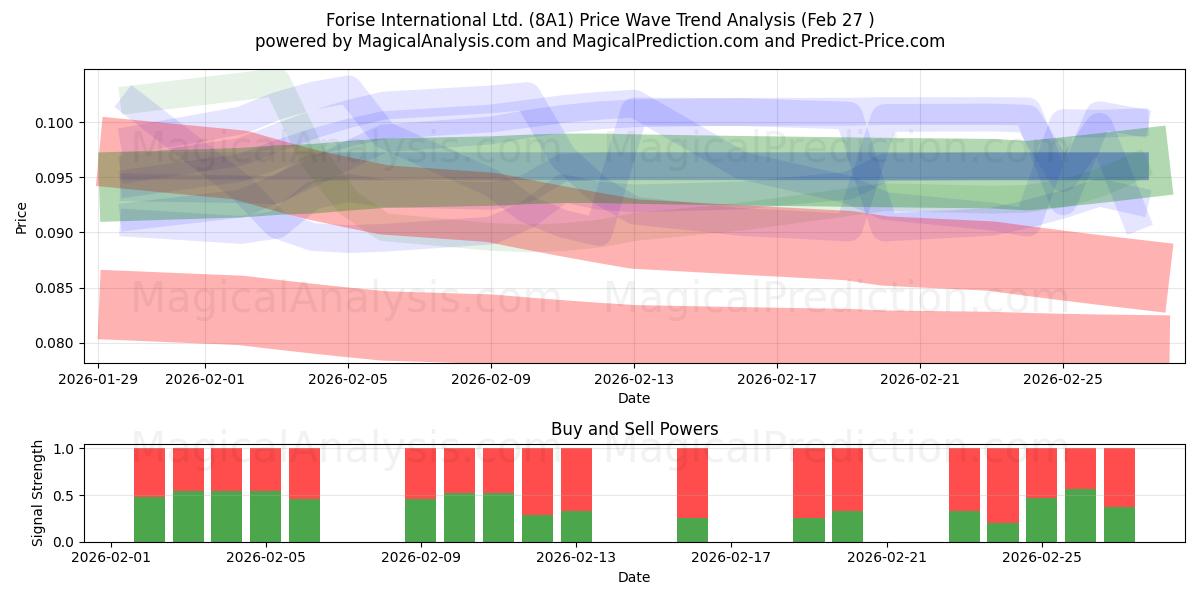
Task: Select the red sell segment of Feb 12 bar
Action: (x=538, y=482)
